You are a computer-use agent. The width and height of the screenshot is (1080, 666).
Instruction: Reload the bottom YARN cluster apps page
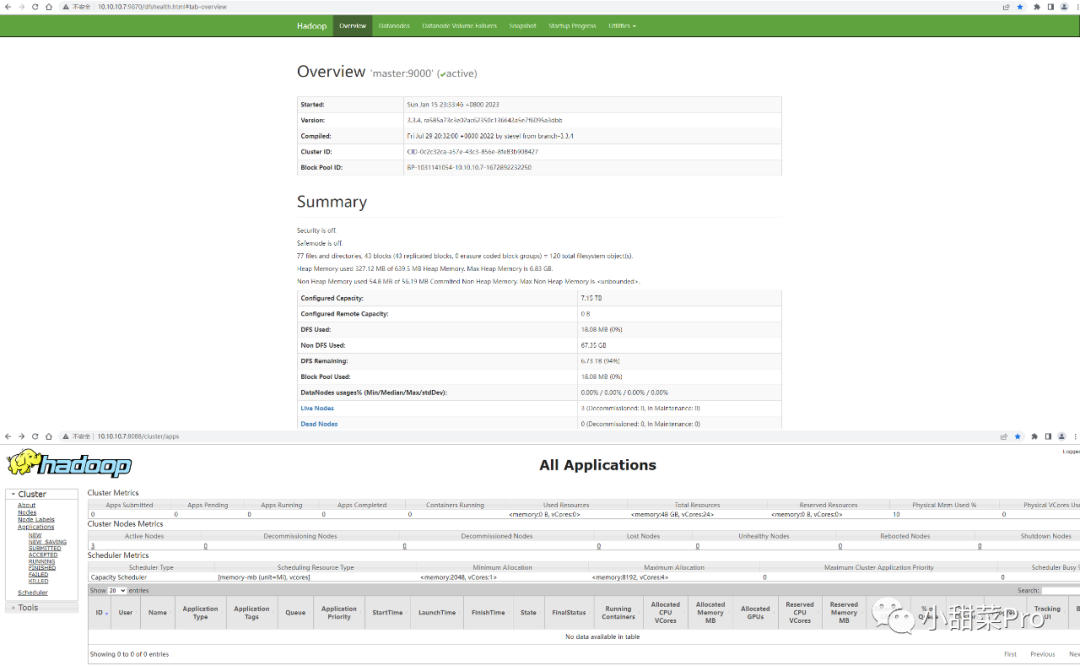point(35,437)
